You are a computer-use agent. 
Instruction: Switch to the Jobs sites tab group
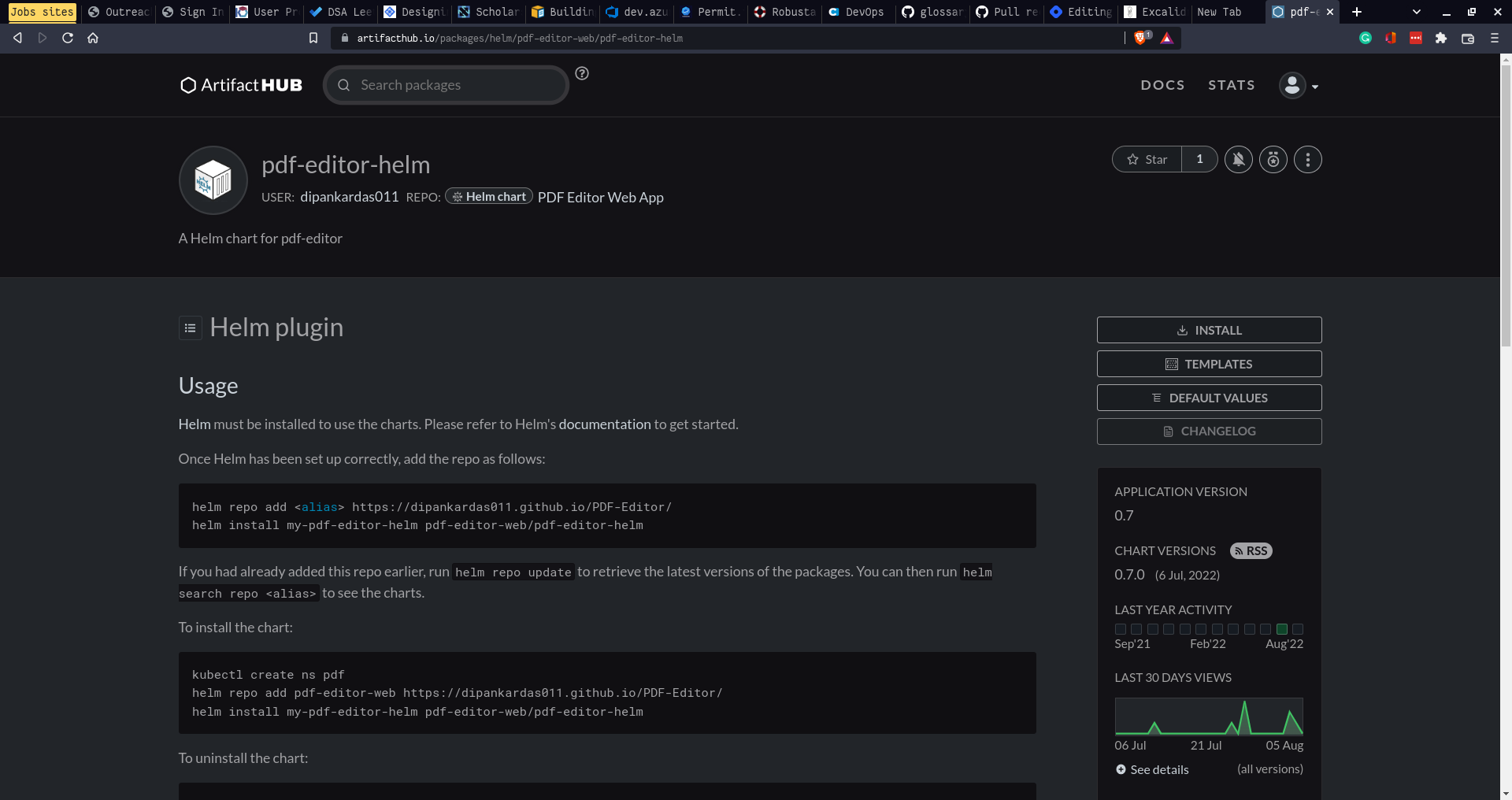(x=42, y=12)
